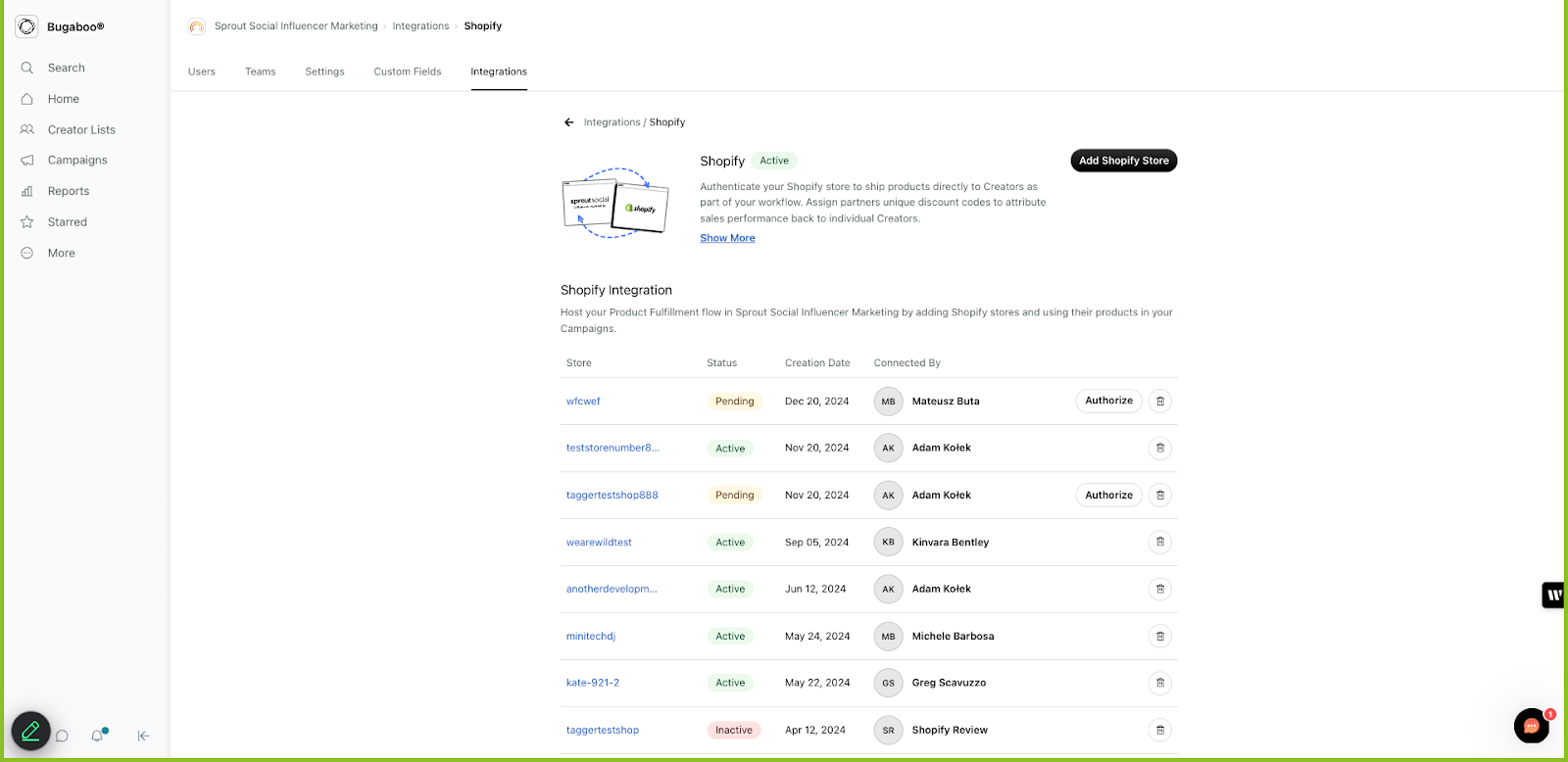Click the GS avatar for Greg Scavuzzo

[888, 684]
